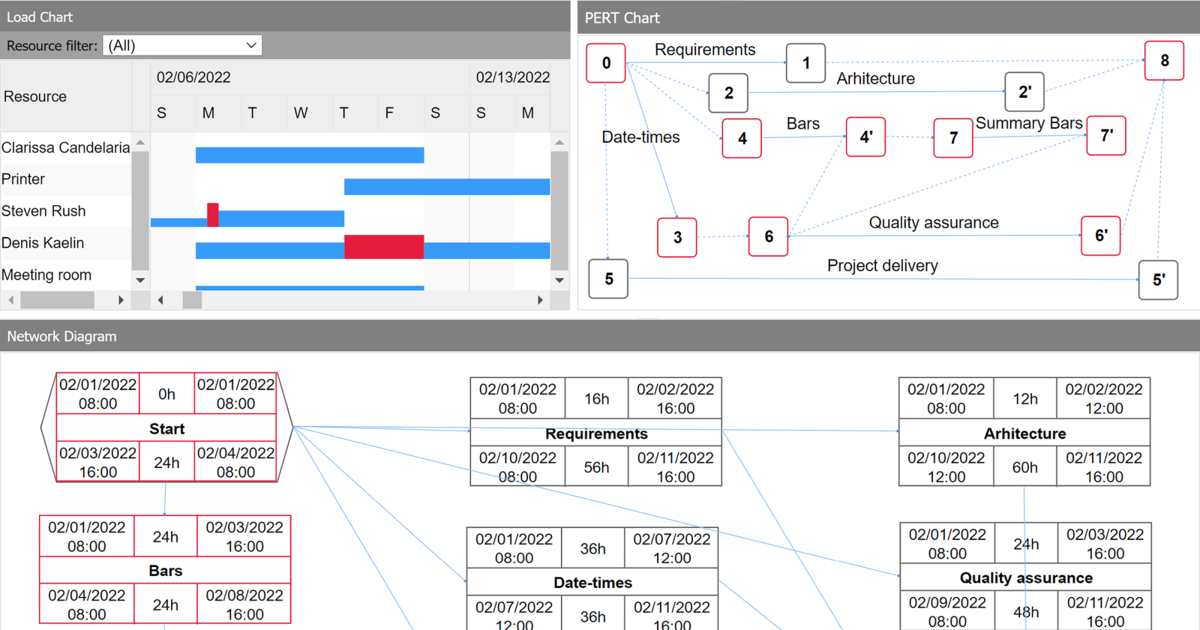Click the blue bar on the Printer row
The height and width of the screenshot is (630, 1200).
click(x=446, y=185)
